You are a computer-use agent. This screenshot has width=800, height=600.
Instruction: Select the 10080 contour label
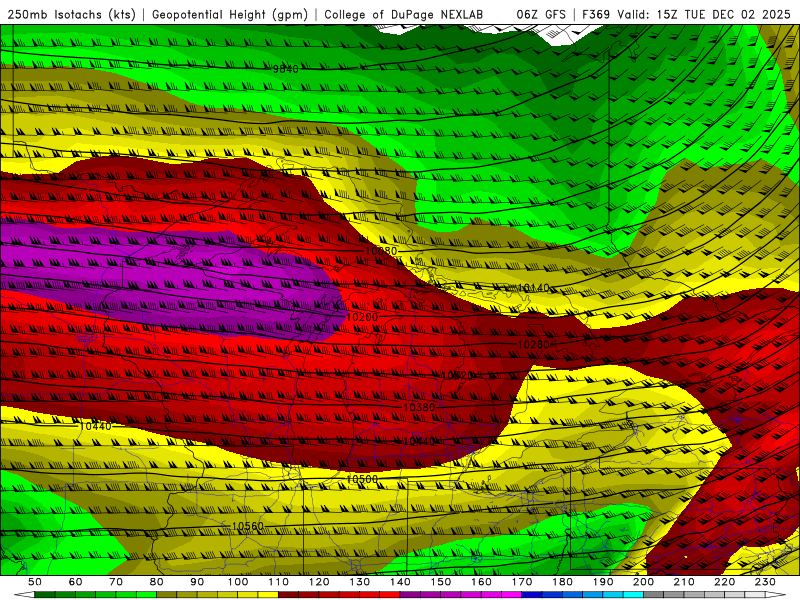[x=381, y=251]
